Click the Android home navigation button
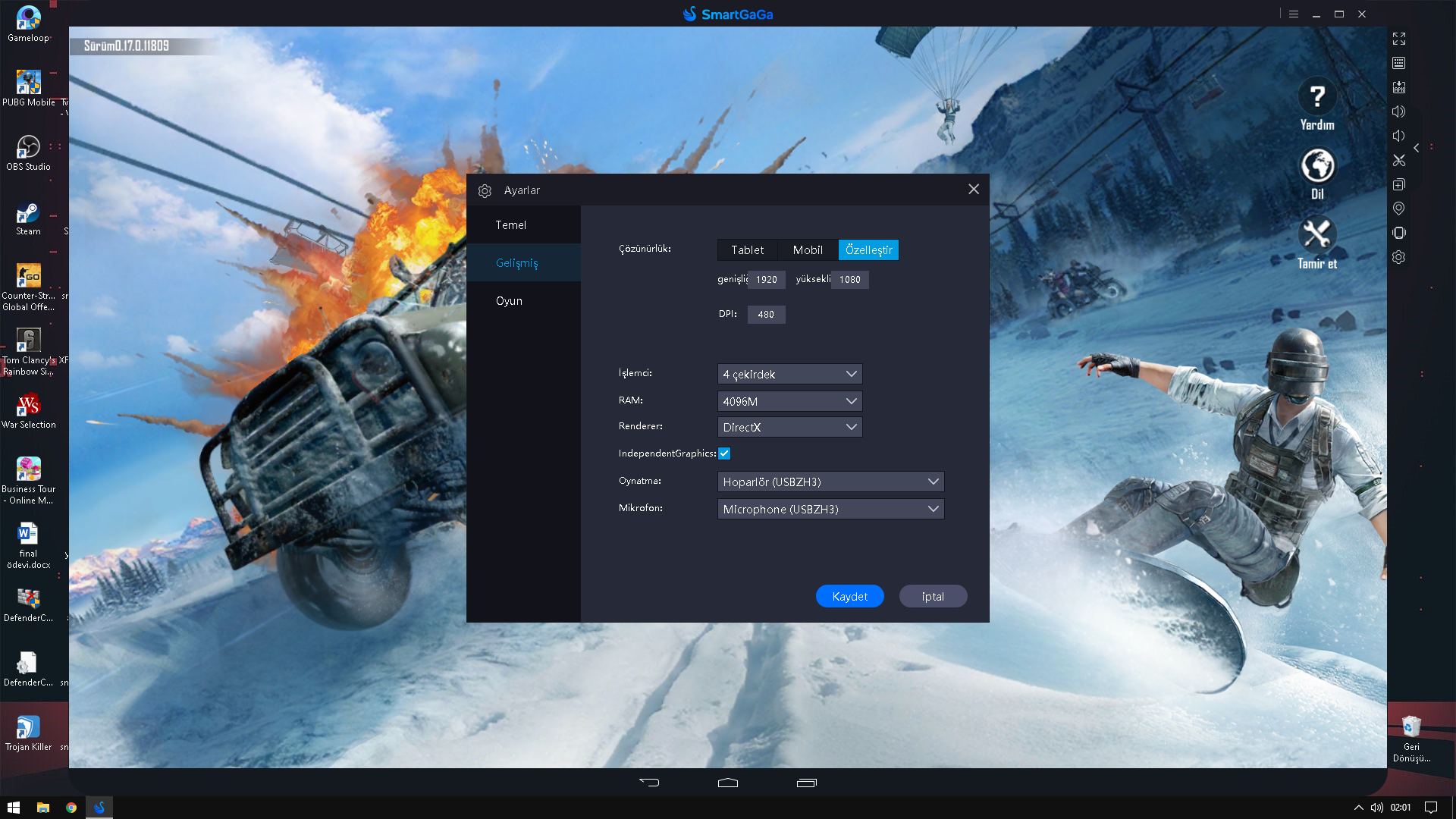This screenshot has width=1456, height=819. tap(728, 783)
